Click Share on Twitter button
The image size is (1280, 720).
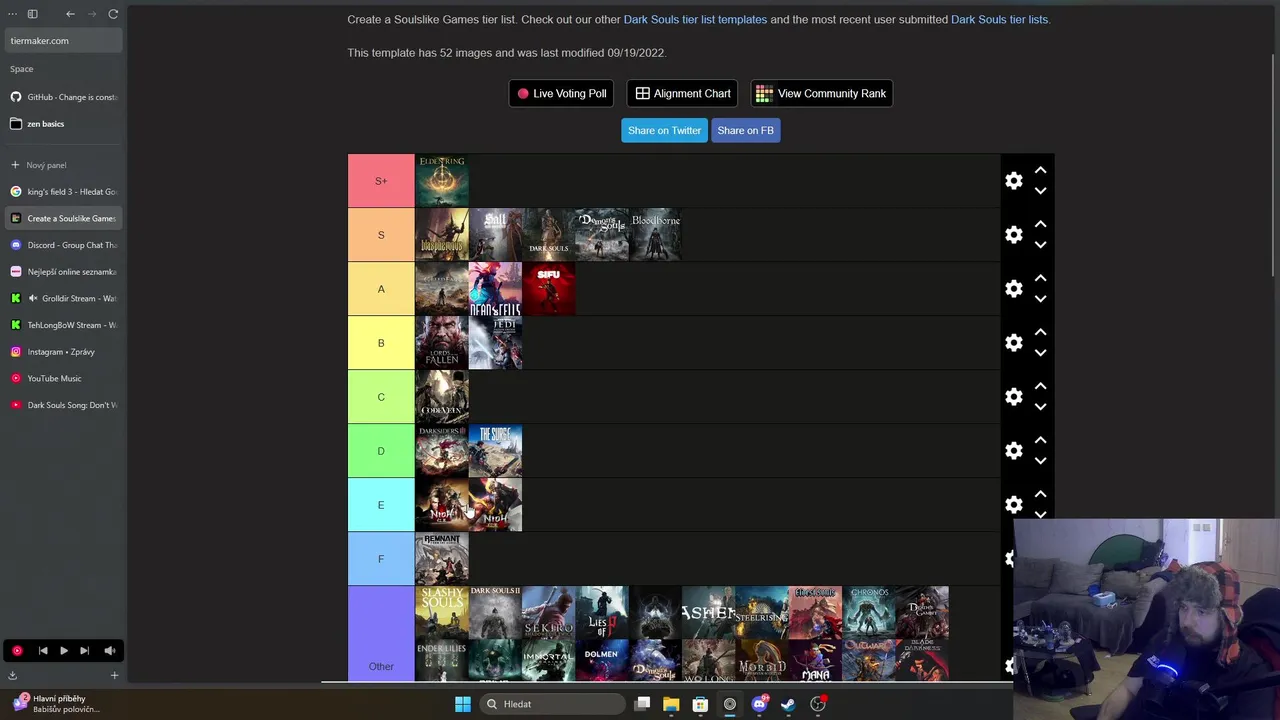(x=664, y=130)
